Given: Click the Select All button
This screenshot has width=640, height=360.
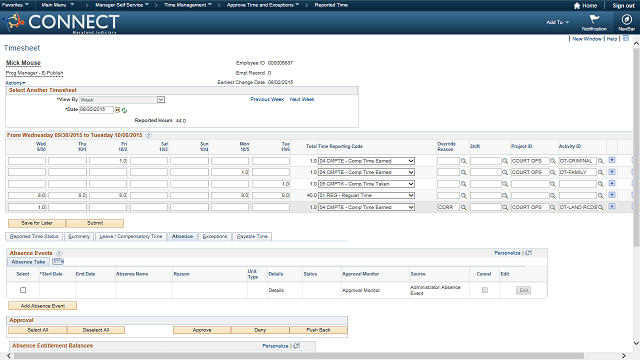Looking at the screenshot, I should click(38, 330).
